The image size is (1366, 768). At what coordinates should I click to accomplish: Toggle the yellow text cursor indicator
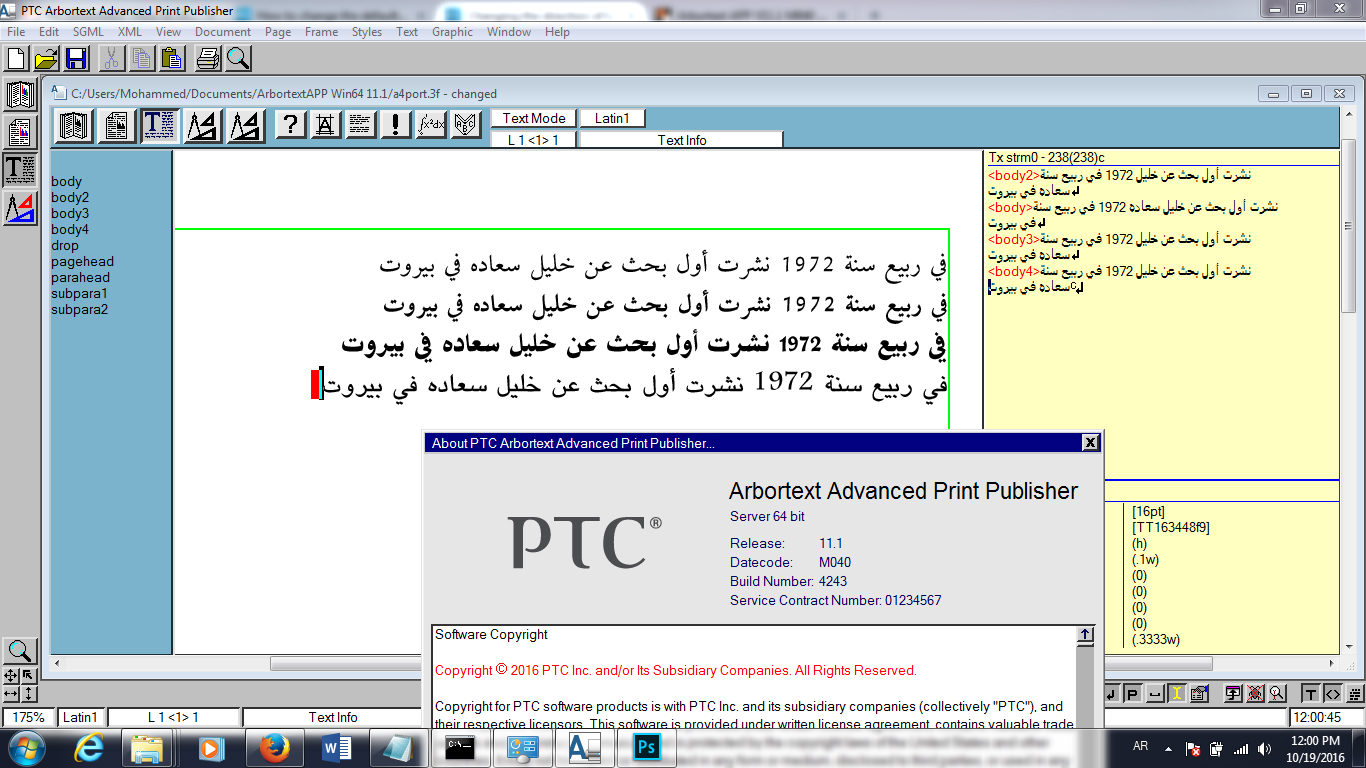pyautogui.click(x=1177, y=692)
